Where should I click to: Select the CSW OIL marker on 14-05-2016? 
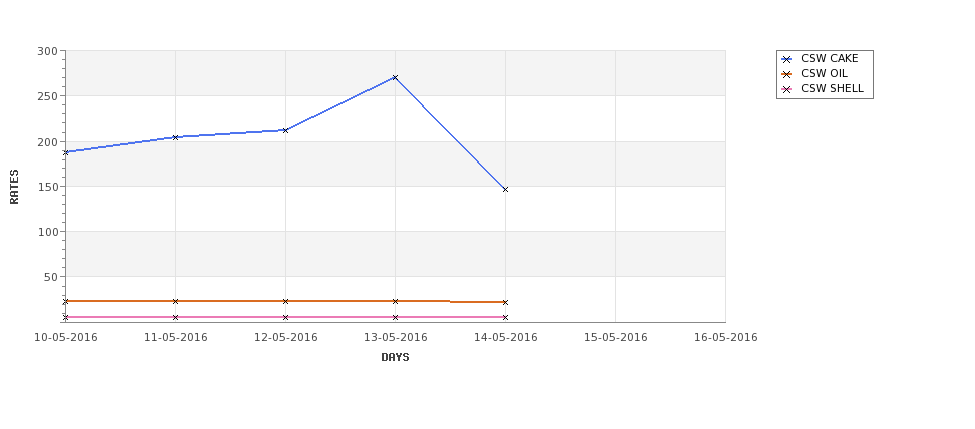tap(505, 303)
